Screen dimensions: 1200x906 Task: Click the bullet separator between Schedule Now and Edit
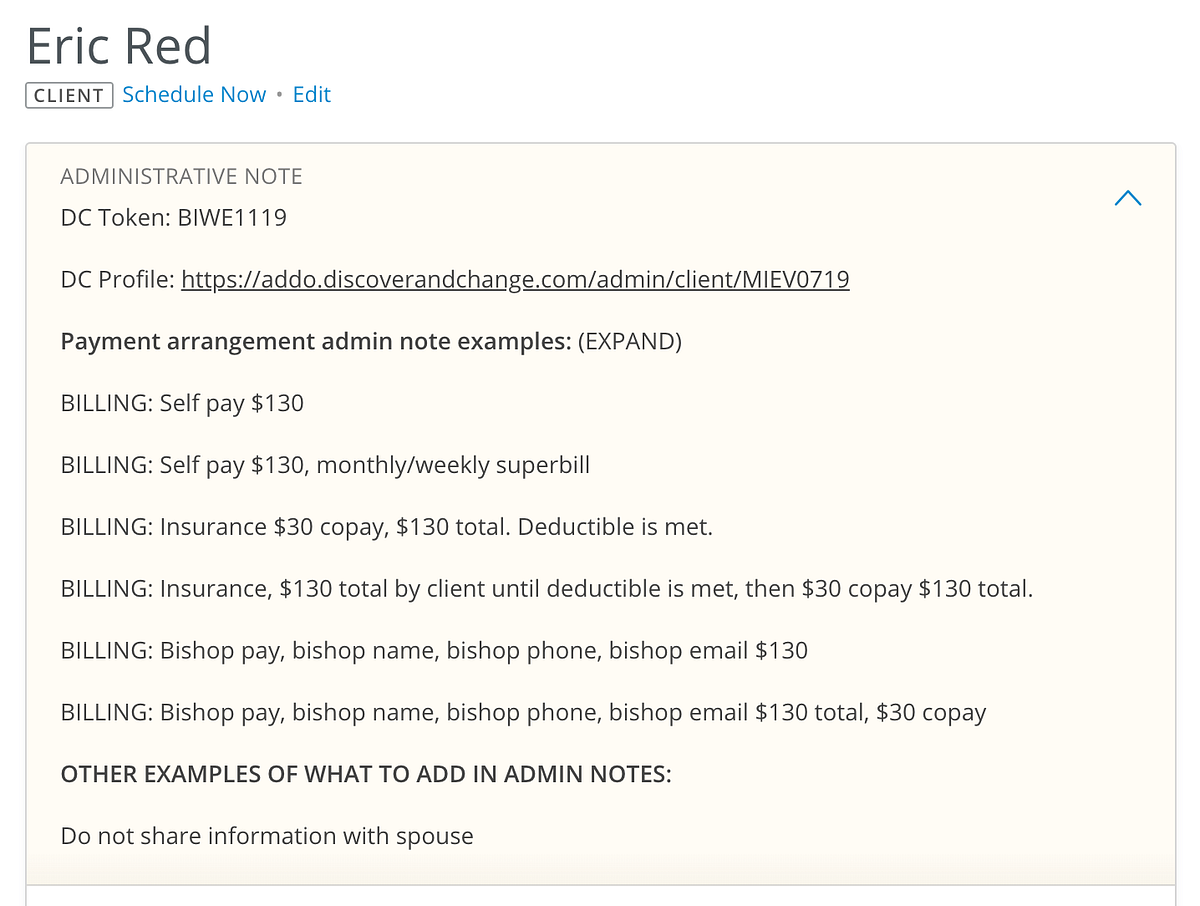(x=280, y=96)
